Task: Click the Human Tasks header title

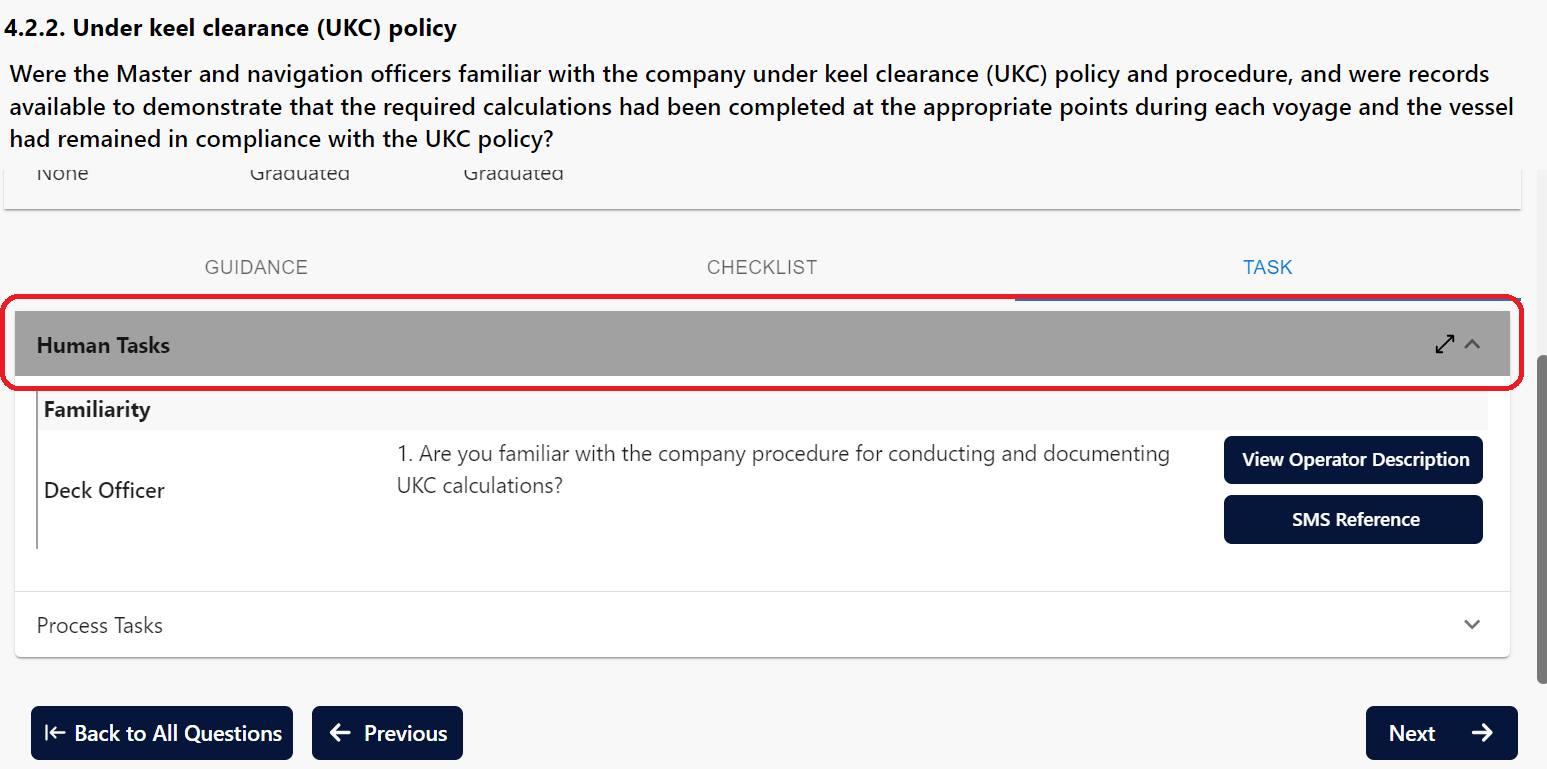Action: 103,345
